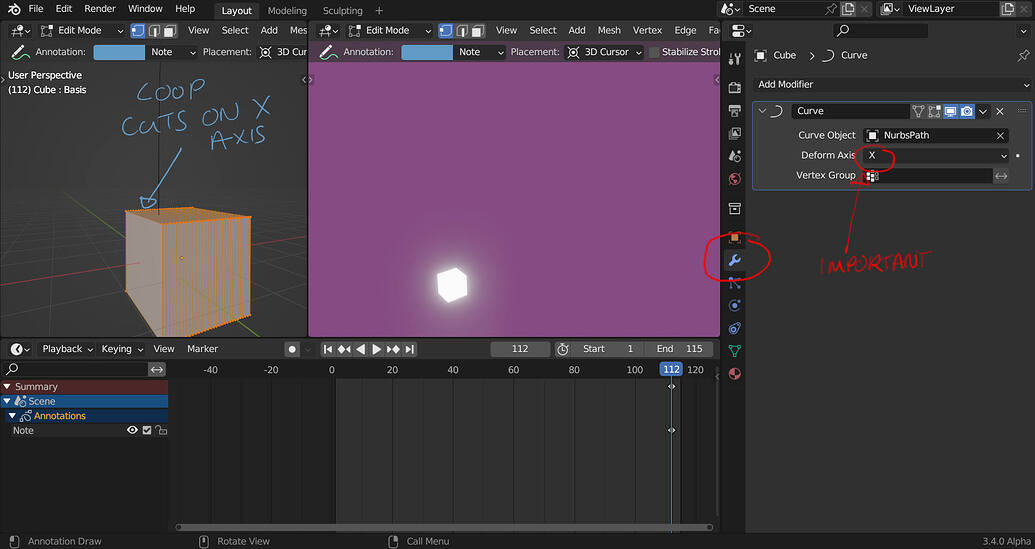
Task: Open Mesh menu in right viewport
Action: point(609,30)
